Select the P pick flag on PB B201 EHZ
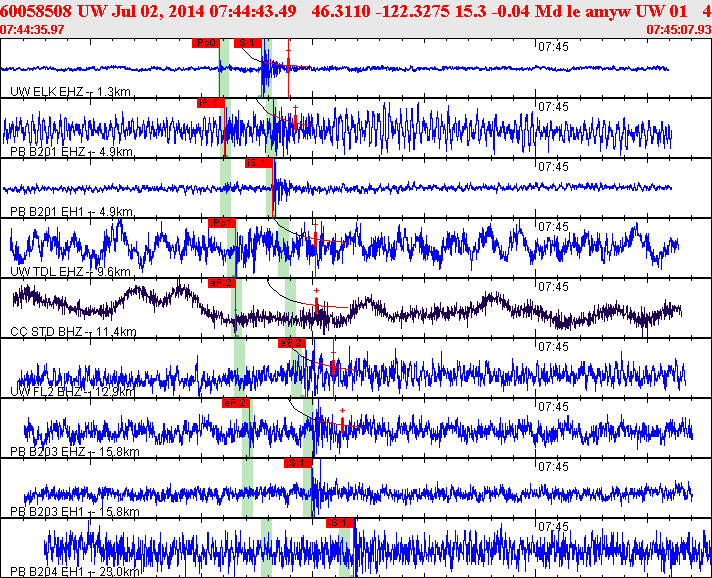Screen dimensions: 712x578 click(x=210, y=103)
